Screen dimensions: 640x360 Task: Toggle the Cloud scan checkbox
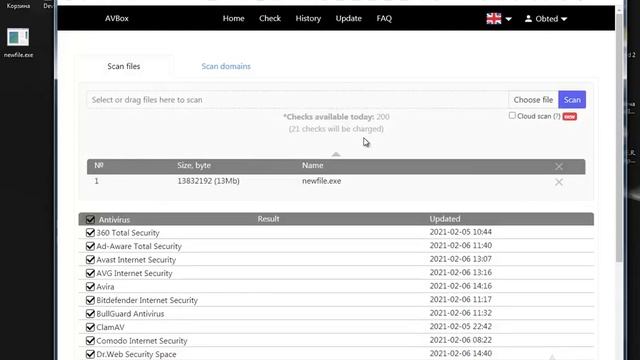pos(512,116)
